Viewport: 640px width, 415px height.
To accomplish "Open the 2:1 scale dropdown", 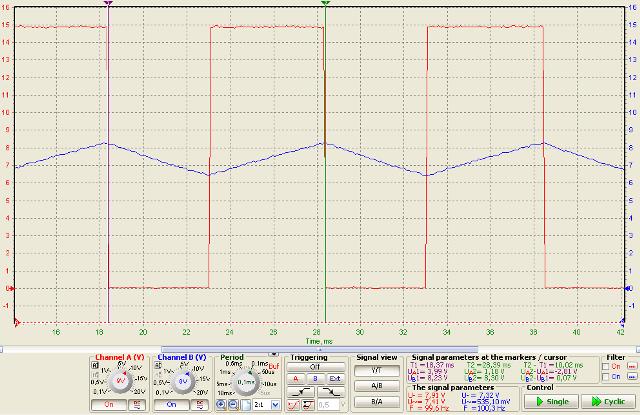I will tap(266, 405).
